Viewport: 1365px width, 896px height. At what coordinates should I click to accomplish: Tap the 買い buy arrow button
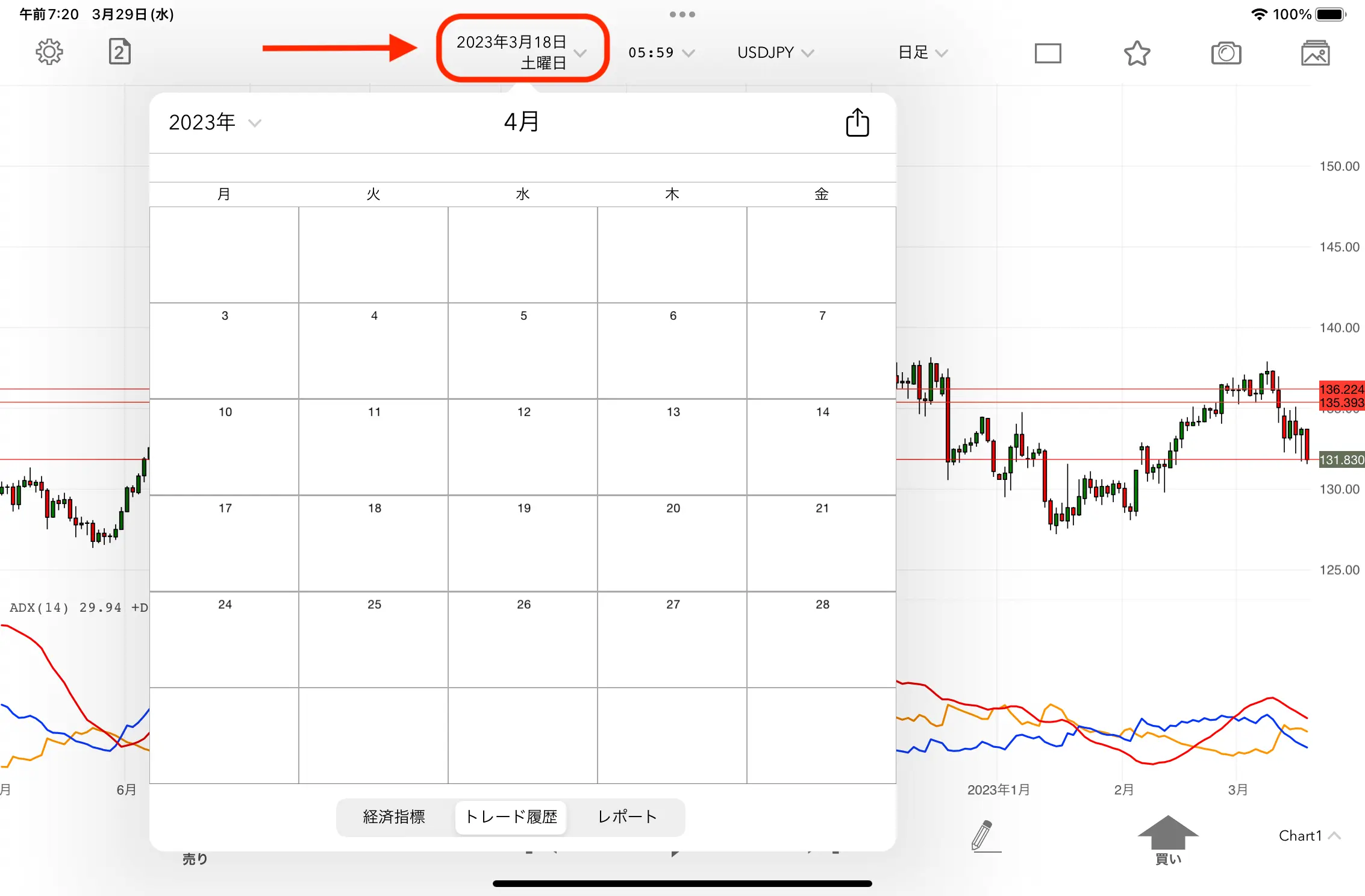click(x=1168, y=841)
